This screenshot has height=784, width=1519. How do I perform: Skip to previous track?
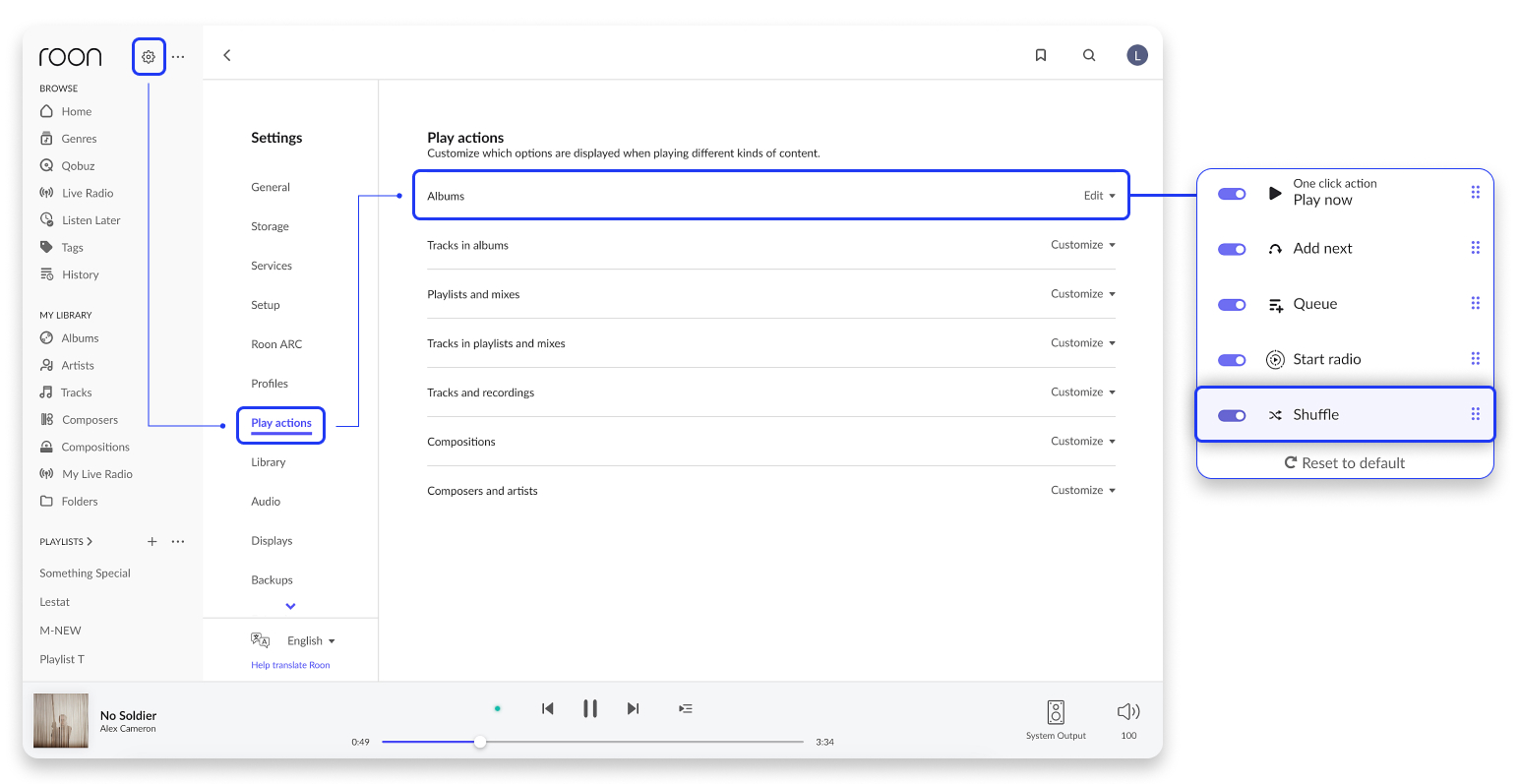pyautogui.click(x=548, y=708)
